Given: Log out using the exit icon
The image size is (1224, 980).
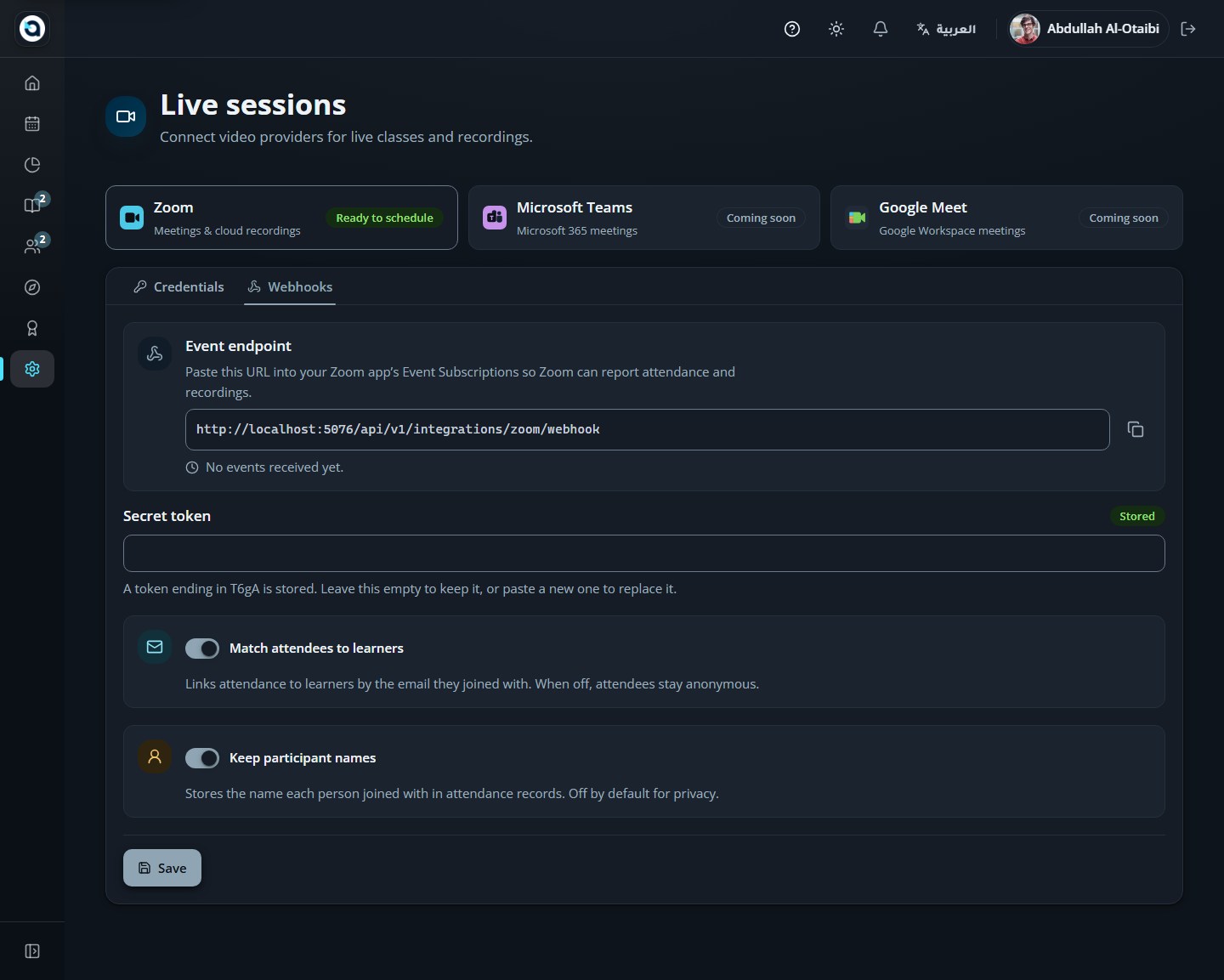Looking at the screenshot, I should click(x=1188, y=29).
